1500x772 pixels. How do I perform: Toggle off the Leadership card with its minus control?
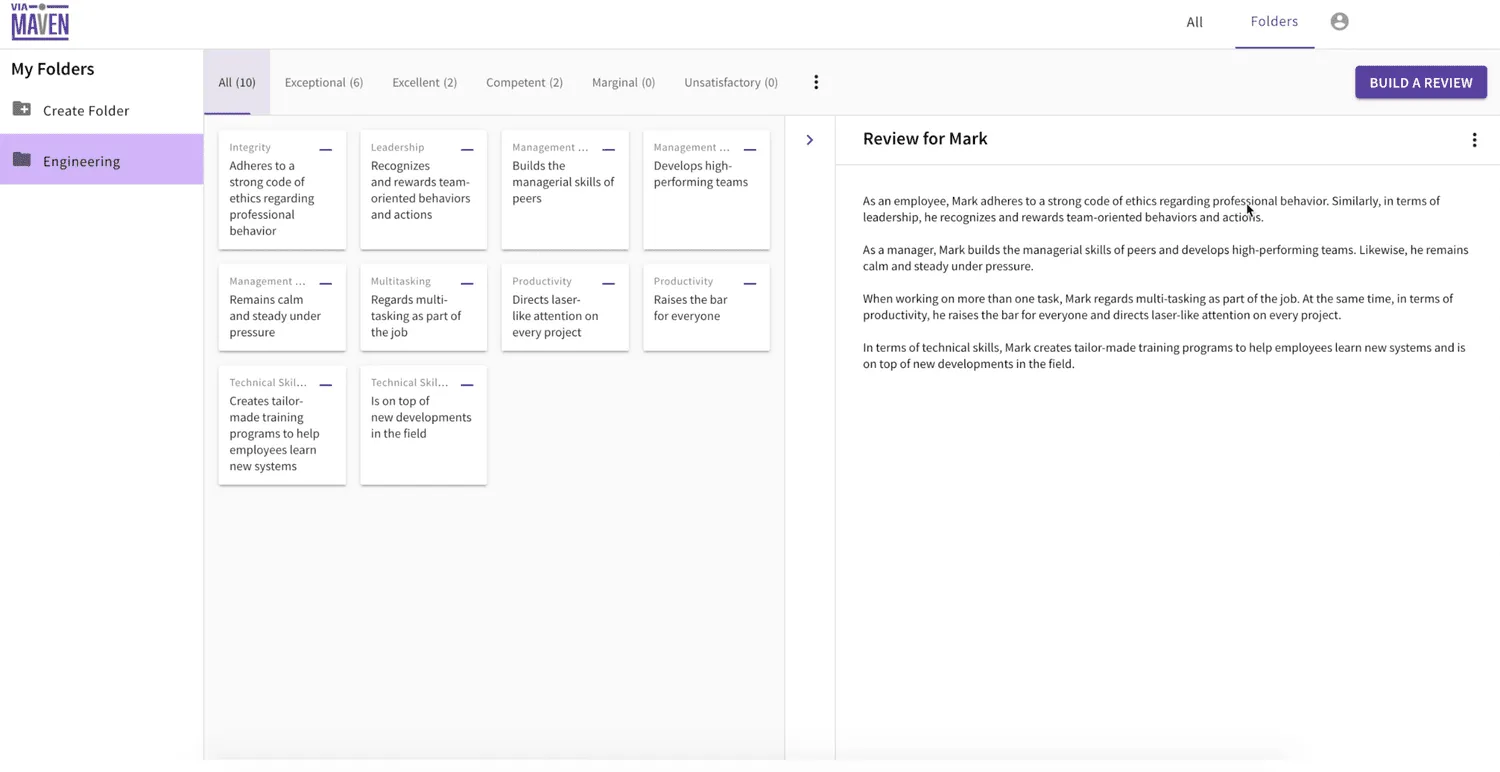(x=466, y=148)
